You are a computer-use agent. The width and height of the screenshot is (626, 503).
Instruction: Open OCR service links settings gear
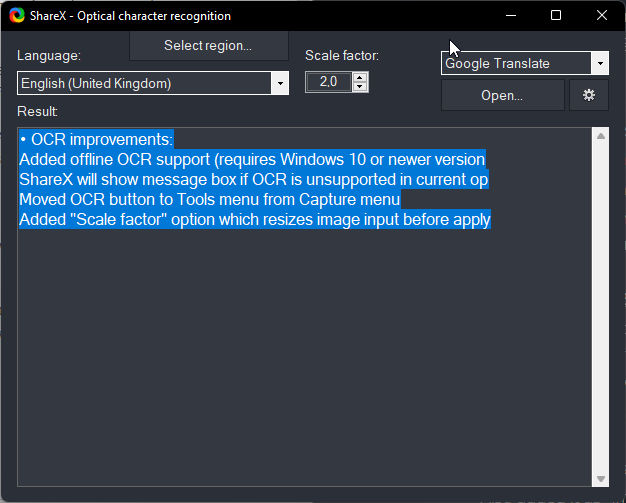pos(588,96)
